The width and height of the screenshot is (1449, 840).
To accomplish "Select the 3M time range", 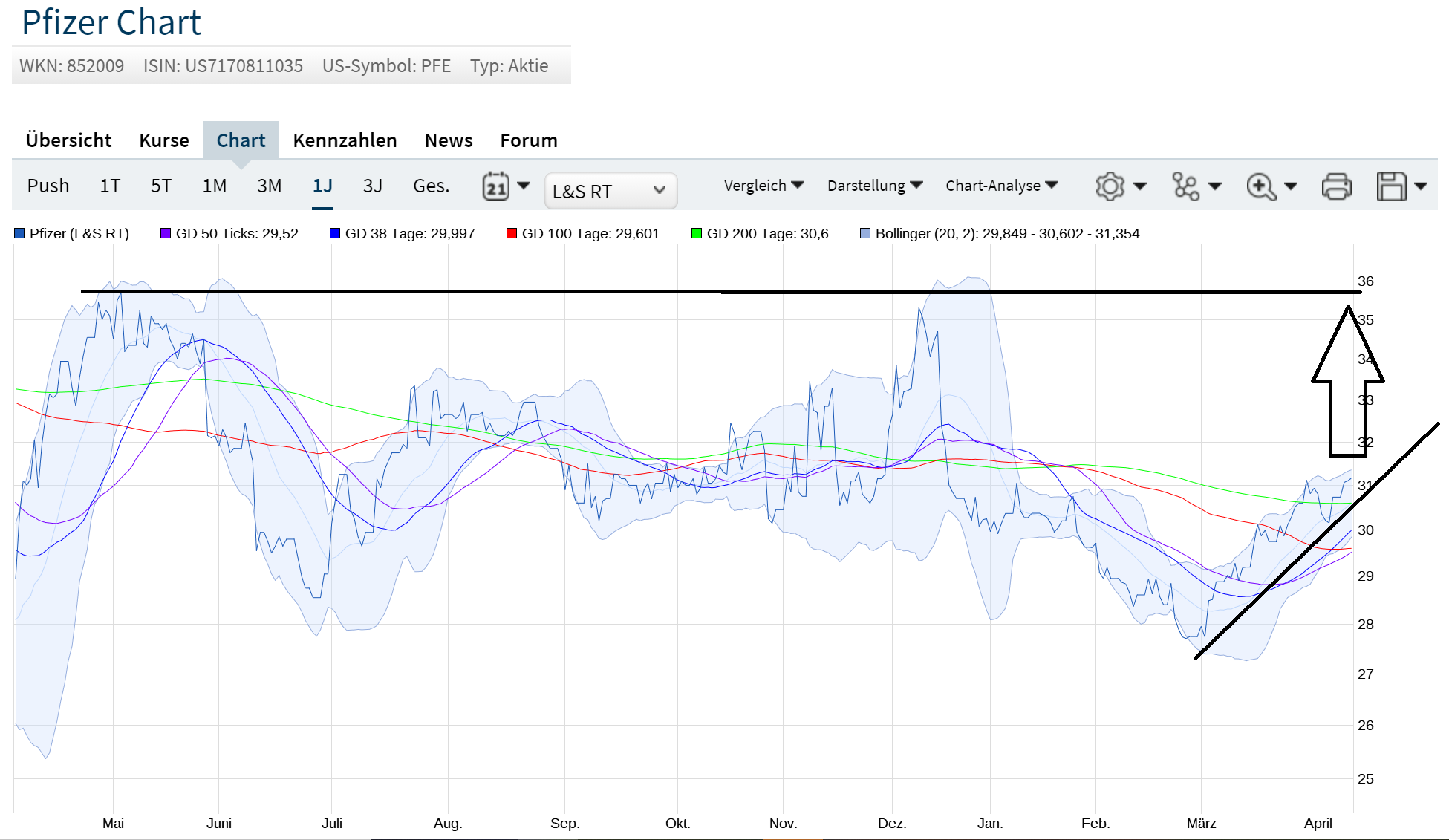I will [x=269, y=186].
